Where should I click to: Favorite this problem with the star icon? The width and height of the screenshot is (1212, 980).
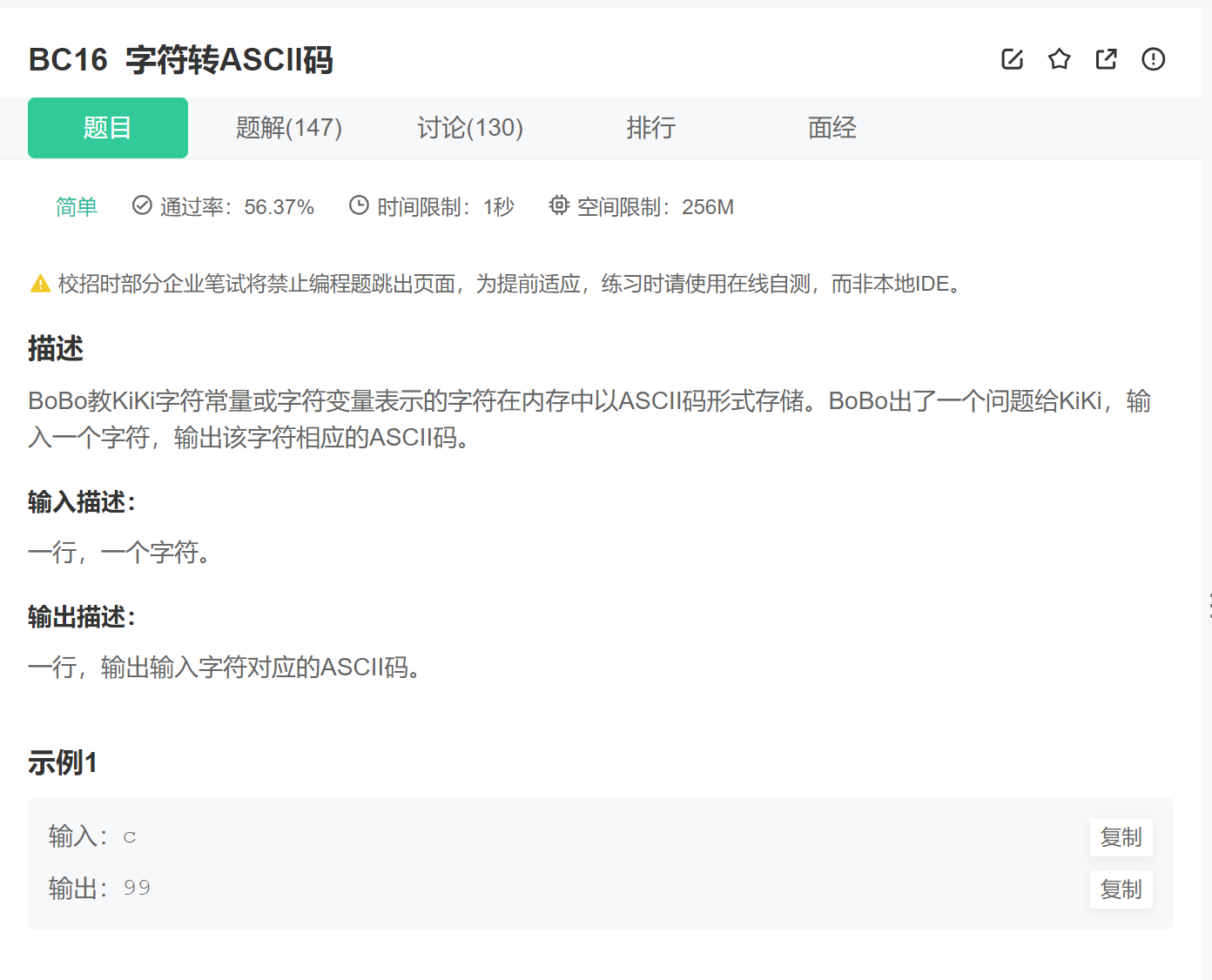[1059, 59]
